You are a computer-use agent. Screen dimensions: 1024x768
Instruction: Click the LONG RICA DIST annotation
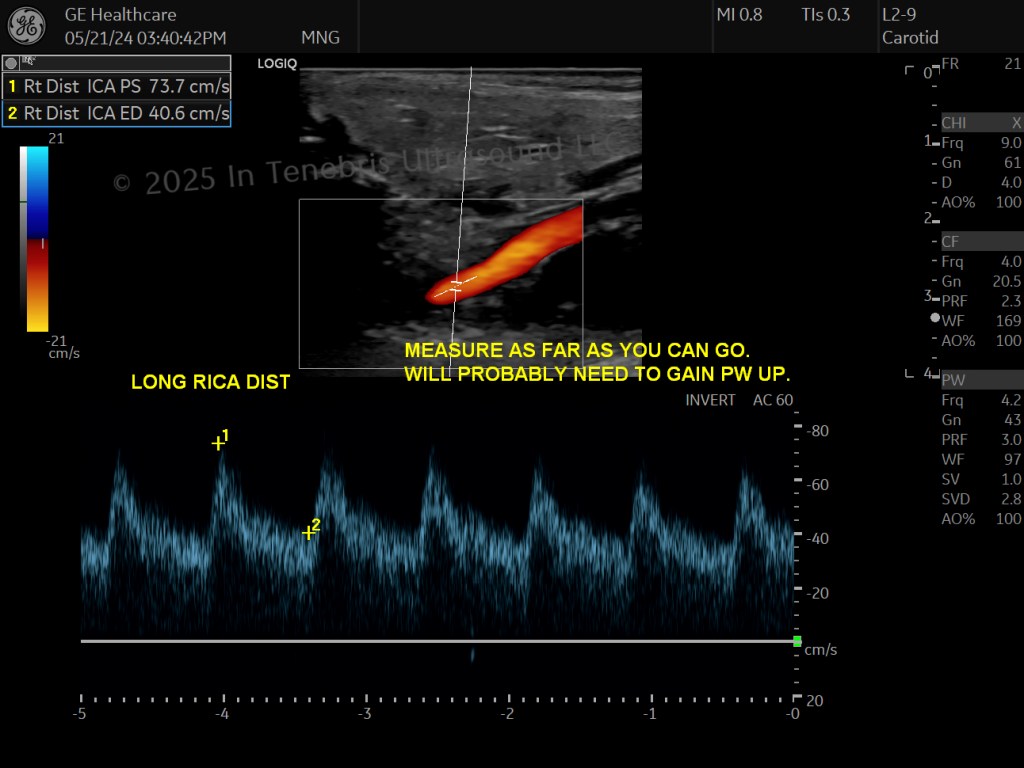pos(210,382)
